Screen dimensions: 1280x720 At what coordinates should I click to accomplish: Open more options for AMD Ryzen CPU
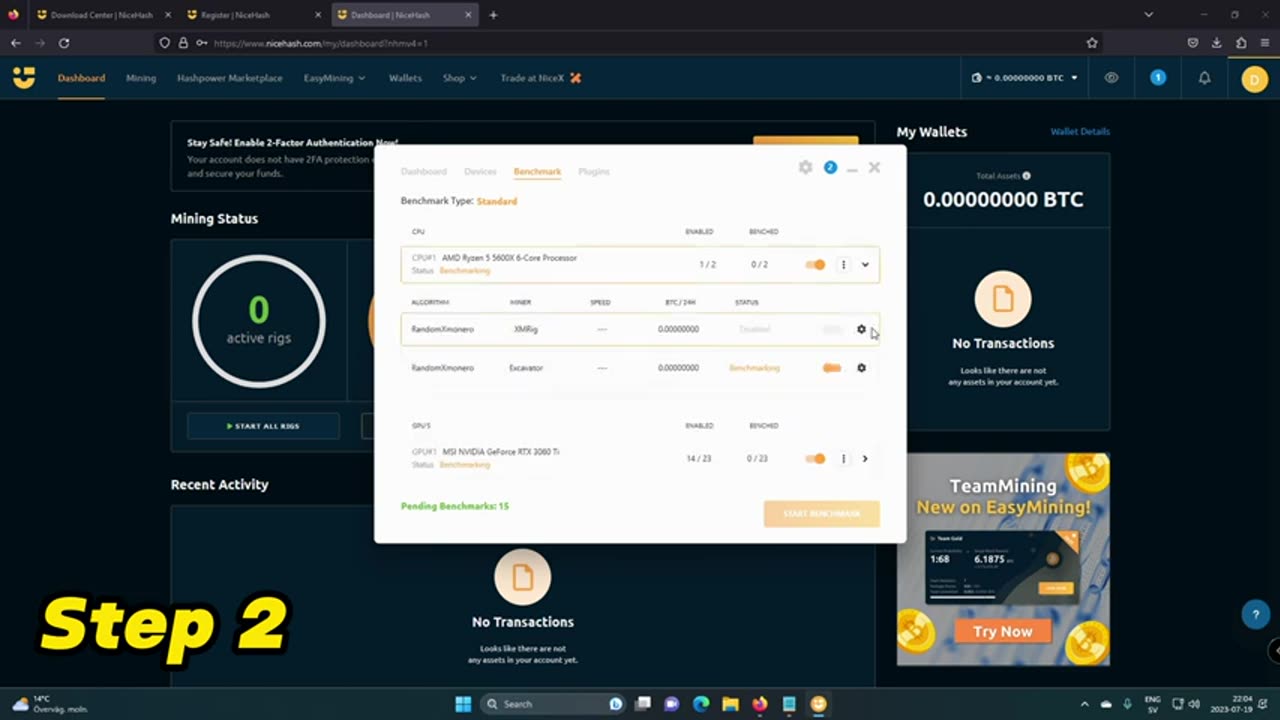coord(843,265)
